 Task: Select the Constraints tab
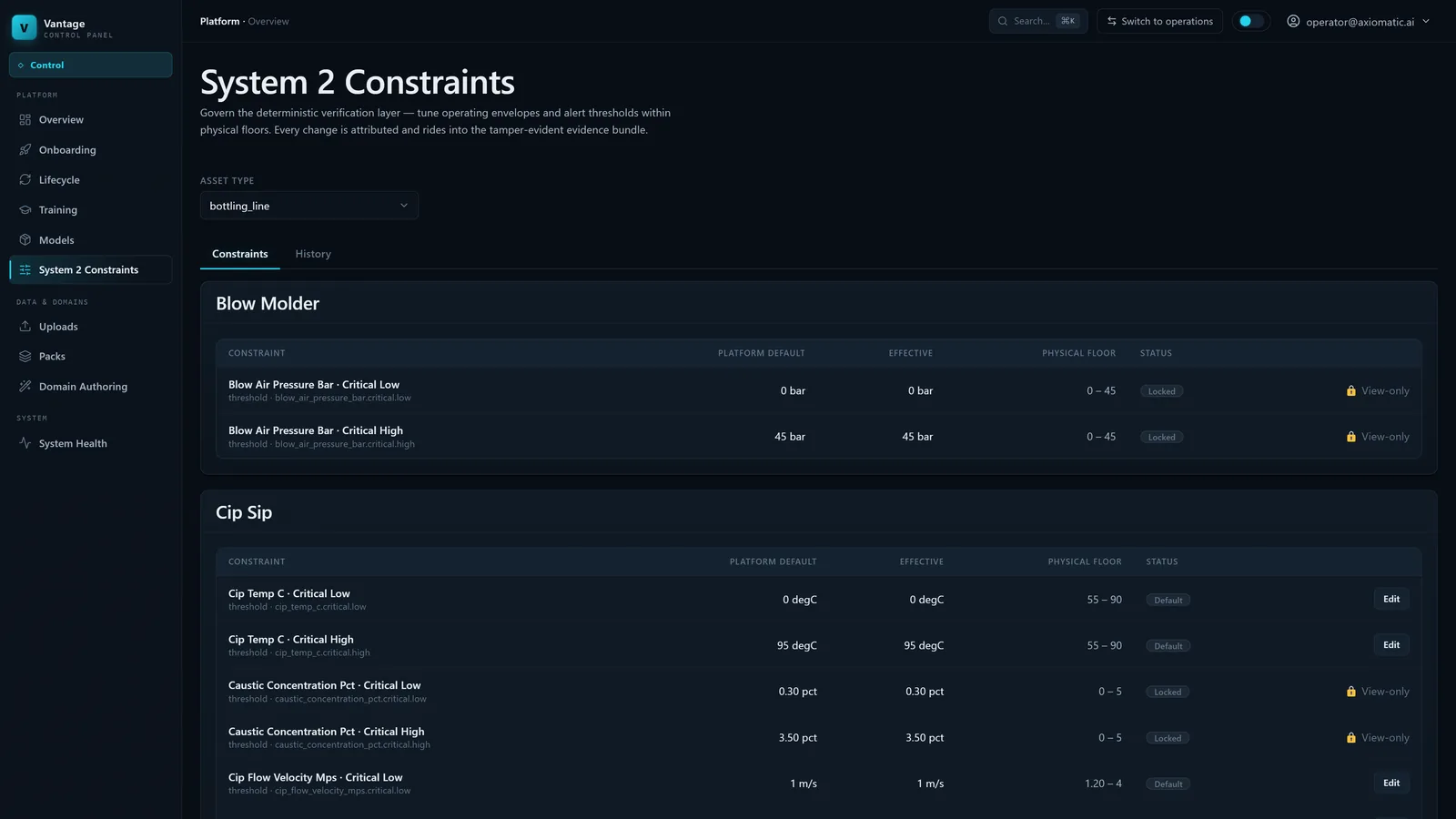click(x=240, y=254)
